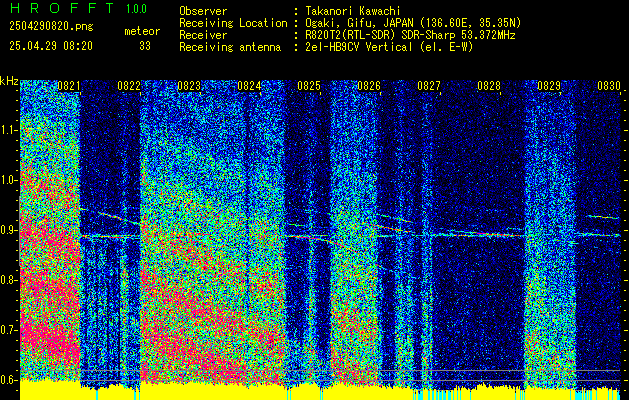This screenshot has height=400, width=629.
Task: Click the 0.8 frequency axis label
Action: (x=8, y=280)
